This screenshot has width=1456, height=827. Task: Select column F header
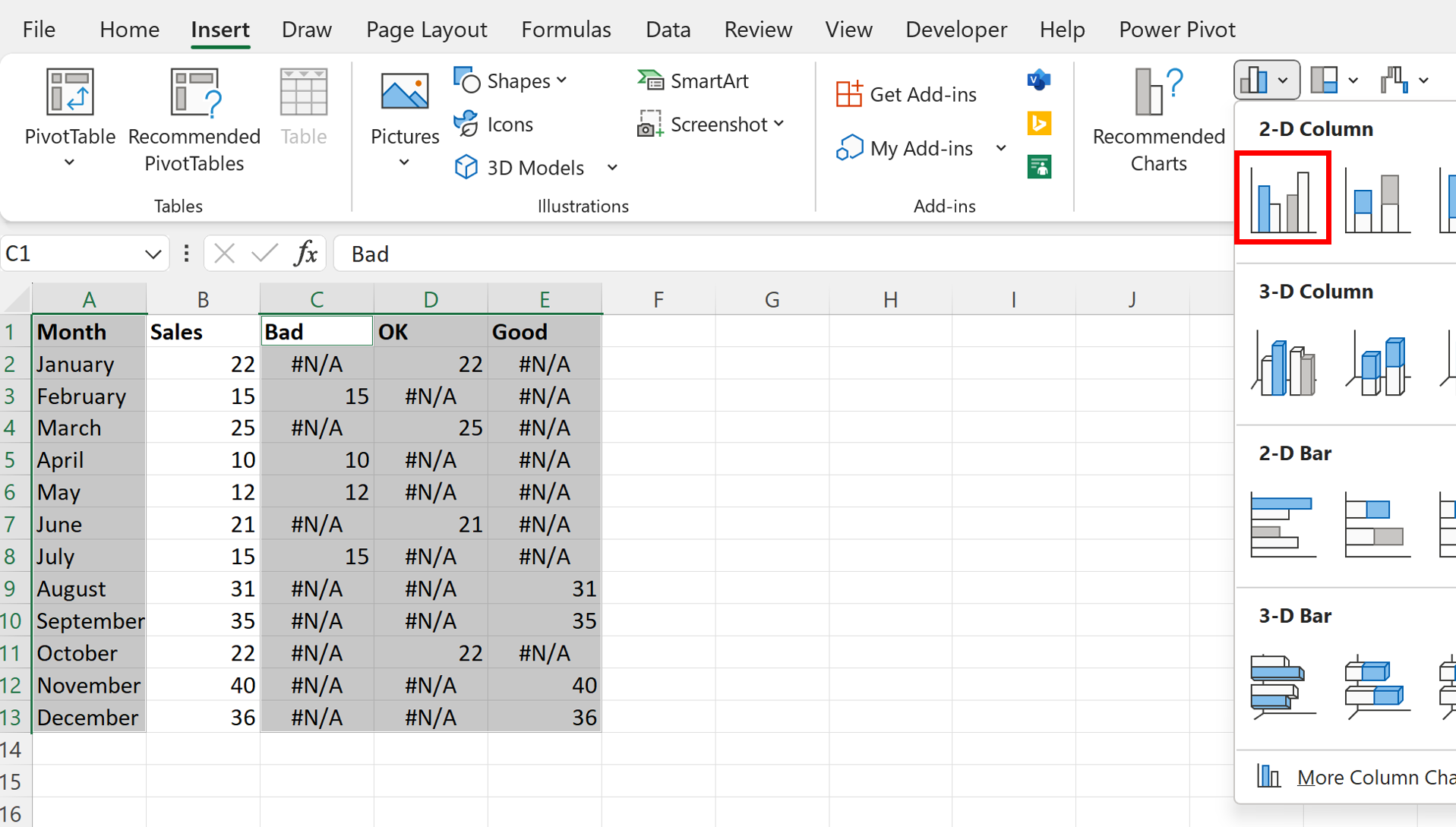[658, 300]
